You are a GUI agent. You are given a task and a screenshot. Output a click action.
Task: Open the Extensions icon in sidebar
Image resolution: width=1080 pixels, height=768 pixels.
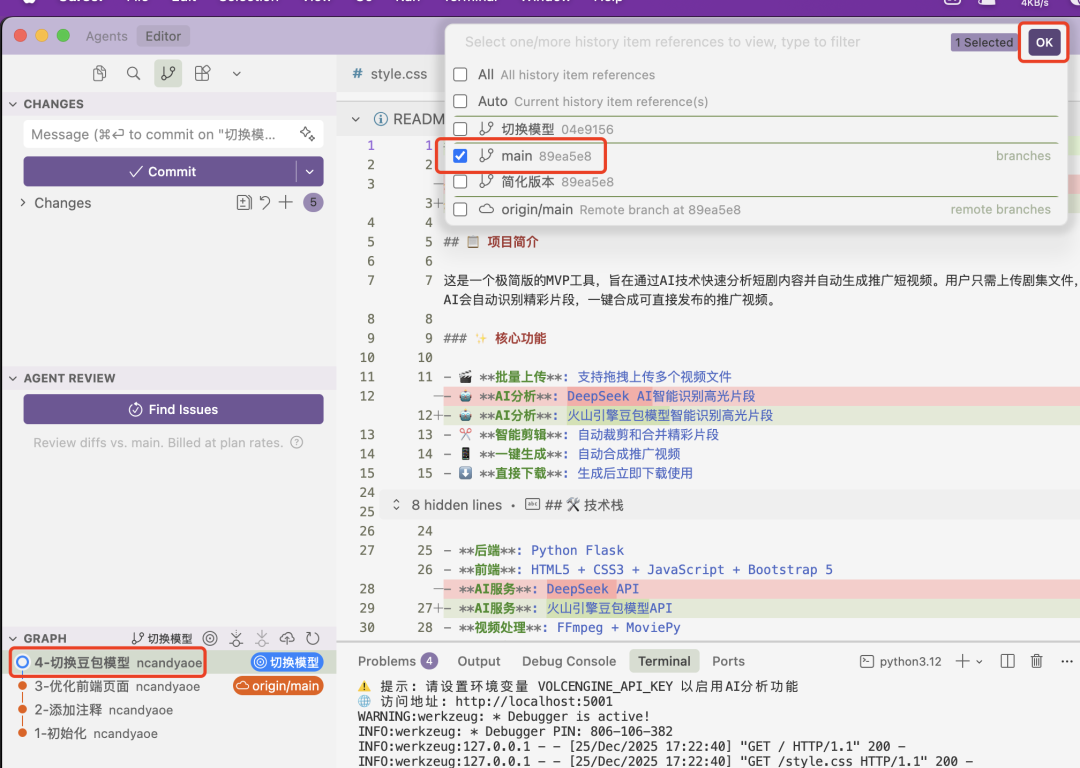(202, 73)
